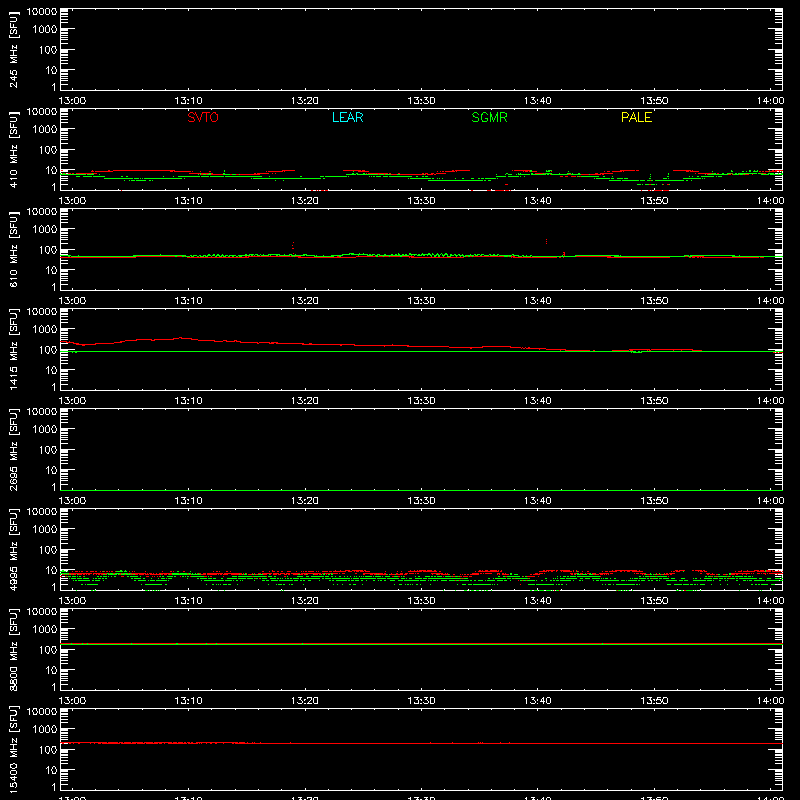This screenshot has height=800, width=800.
Task: Click 13:10 time label under 1415 MHz panel
Action: 188,401
